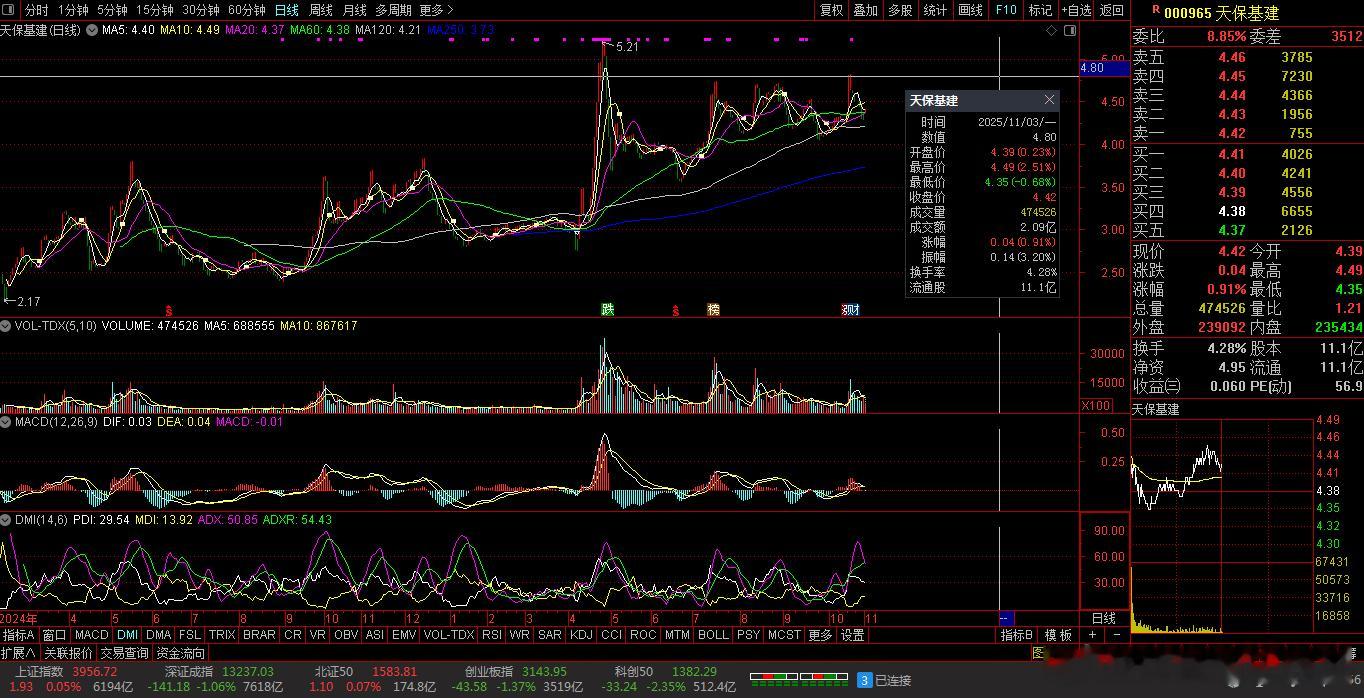Screen dimensions: 1364x698
Task: Click the 日线 label under price axis
Action: click(x=1103, y=619)
